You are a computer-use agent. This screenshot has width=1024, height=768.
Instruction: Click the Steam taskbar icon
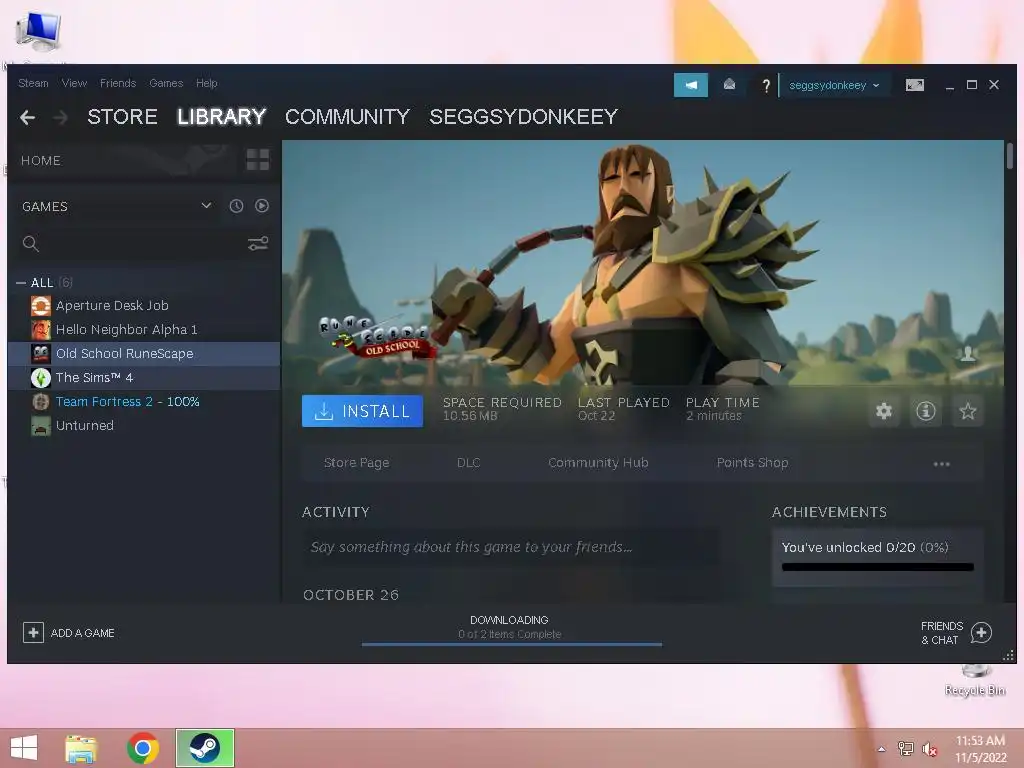(205, 748)
